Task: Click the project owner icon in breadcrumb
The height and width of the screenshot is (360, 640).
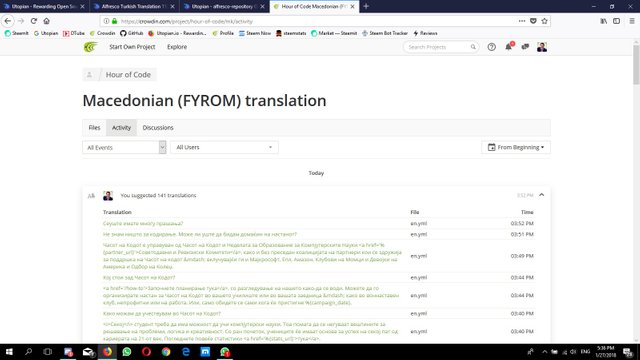Action: [89, 75]
